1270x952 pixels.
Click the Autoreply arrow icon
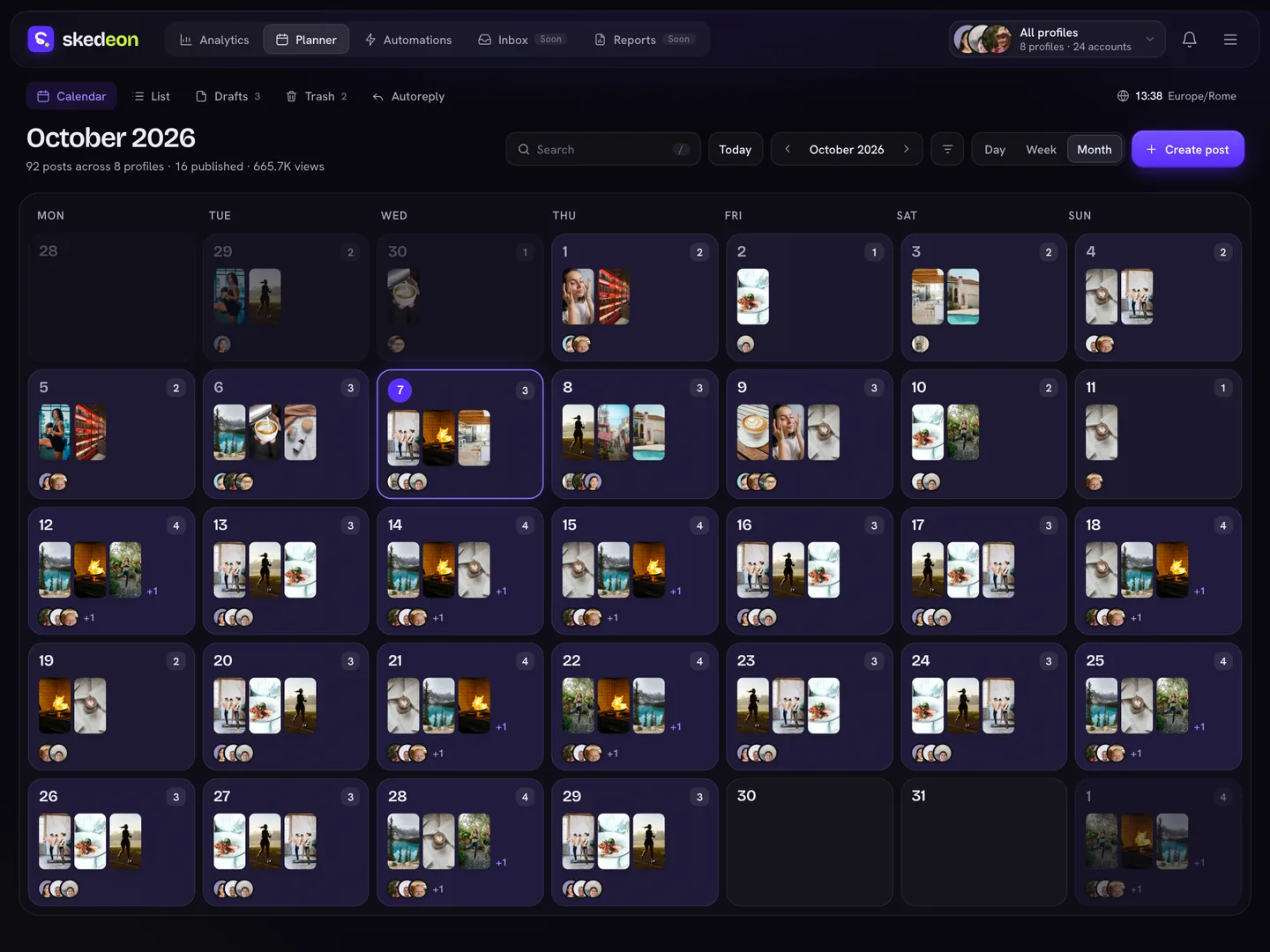click(x=377, y=96)
